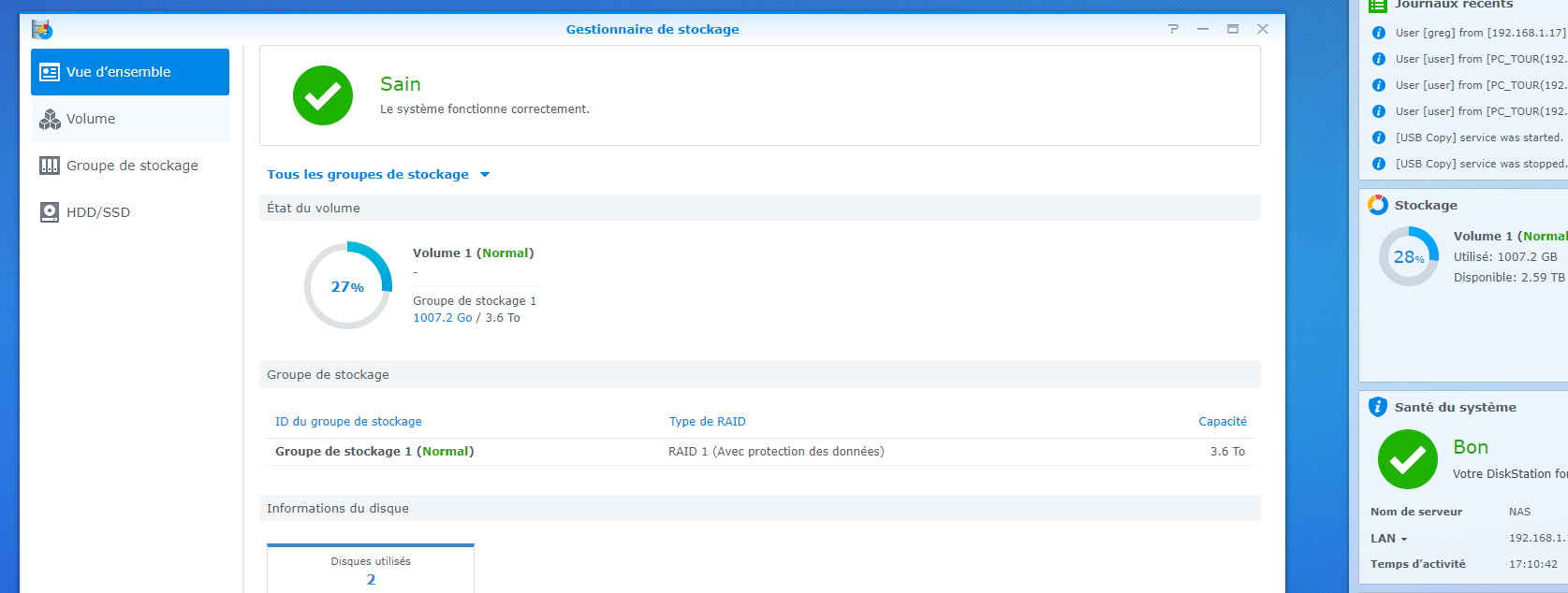The image size is (1568, 593).
Task: Click the green Sain status checkmark
Action: coord(323,95)
